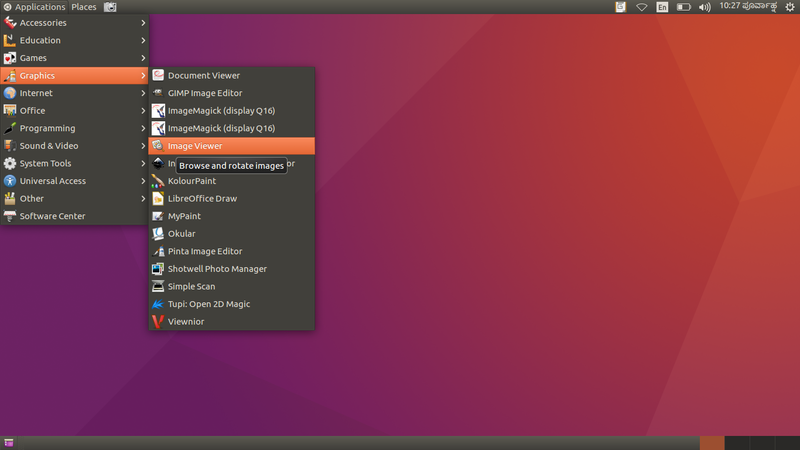The width and height of the screenshot is (800, 450).
Task: Expand the Programming submenu arrow
Action: (x=143, y=129)
